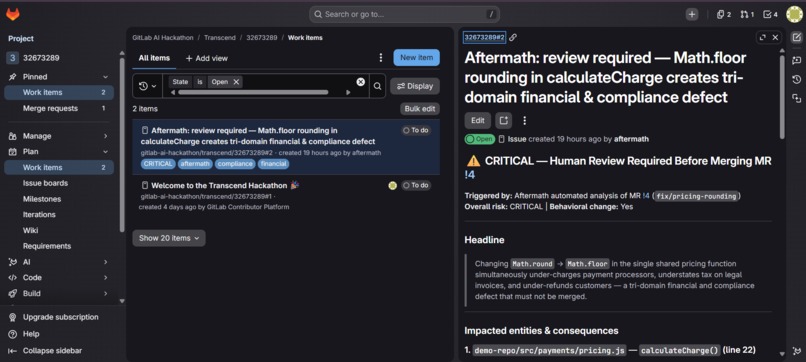This screenshot has width=806, height=362.
Task: Open the kebab menu next to Add view
Action: 381,58
